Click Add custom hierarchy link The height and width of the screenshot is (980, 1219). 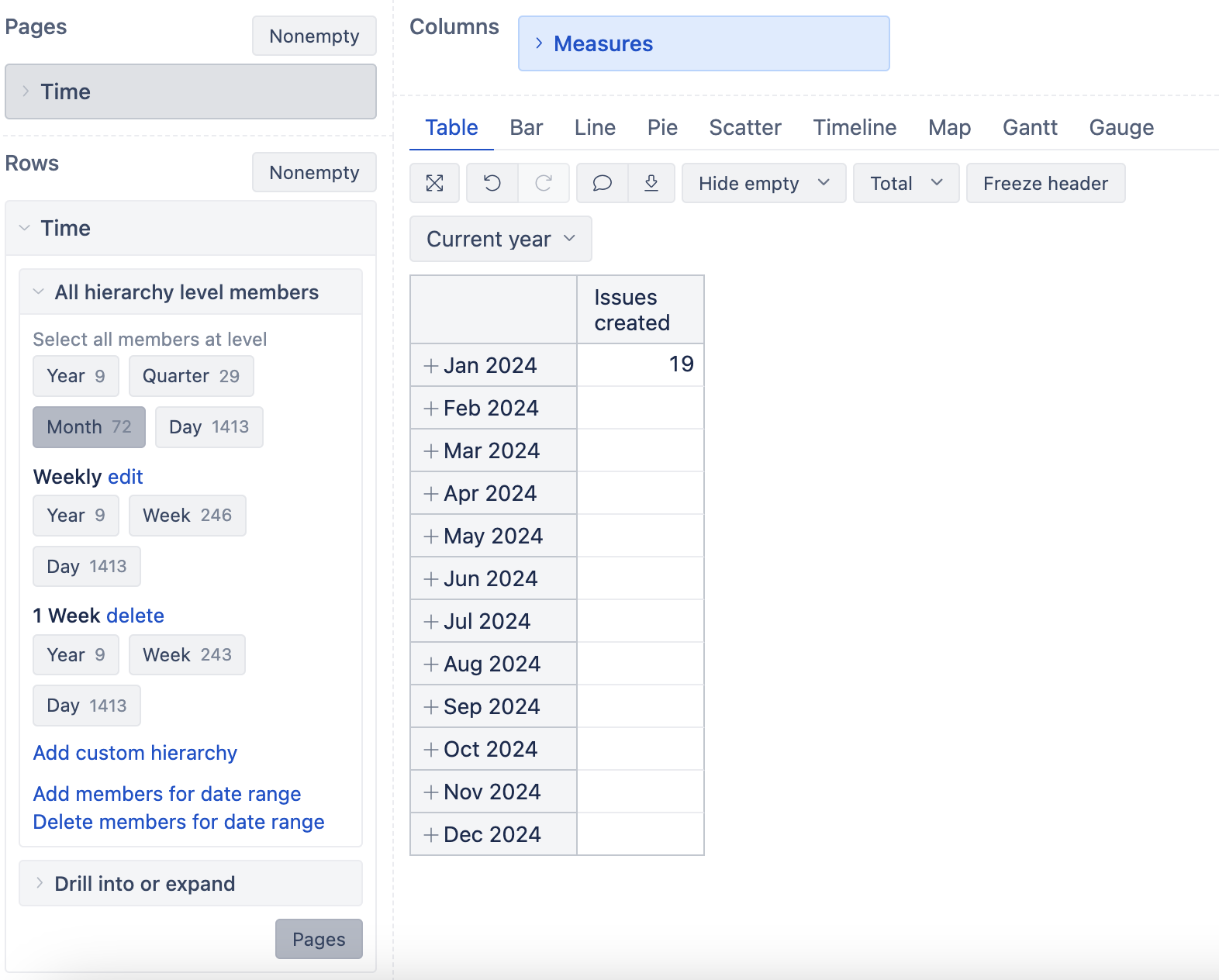click(135, 753)
